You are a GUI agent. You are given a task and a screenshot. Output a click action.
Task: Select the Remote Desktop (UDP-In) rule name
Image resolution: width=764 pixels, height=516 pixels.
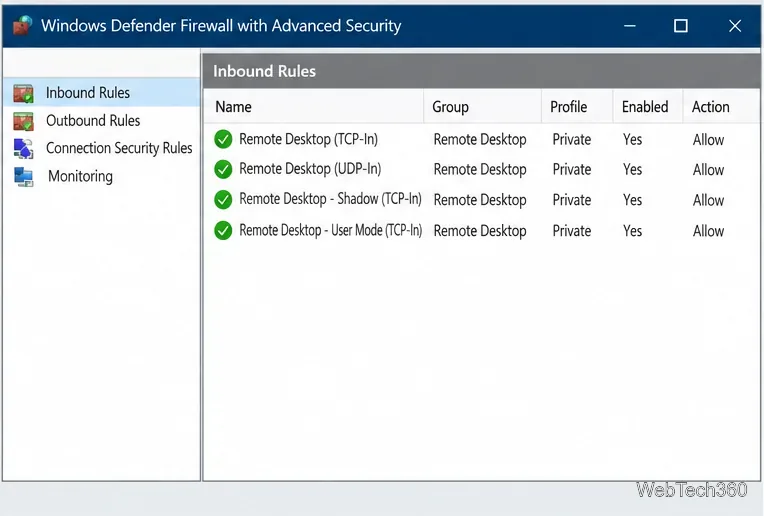310,169
